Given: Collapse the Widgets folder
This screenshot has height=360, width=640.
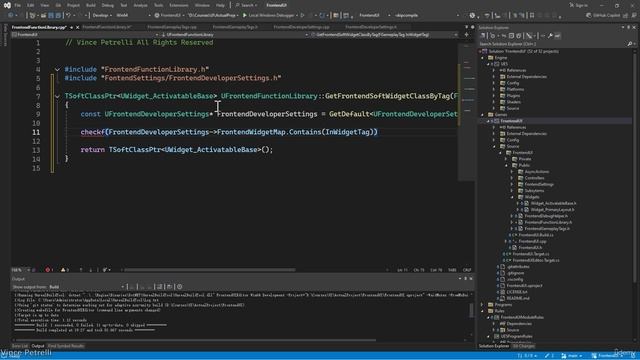Looking at the screenshot, I should pos(513,197).
